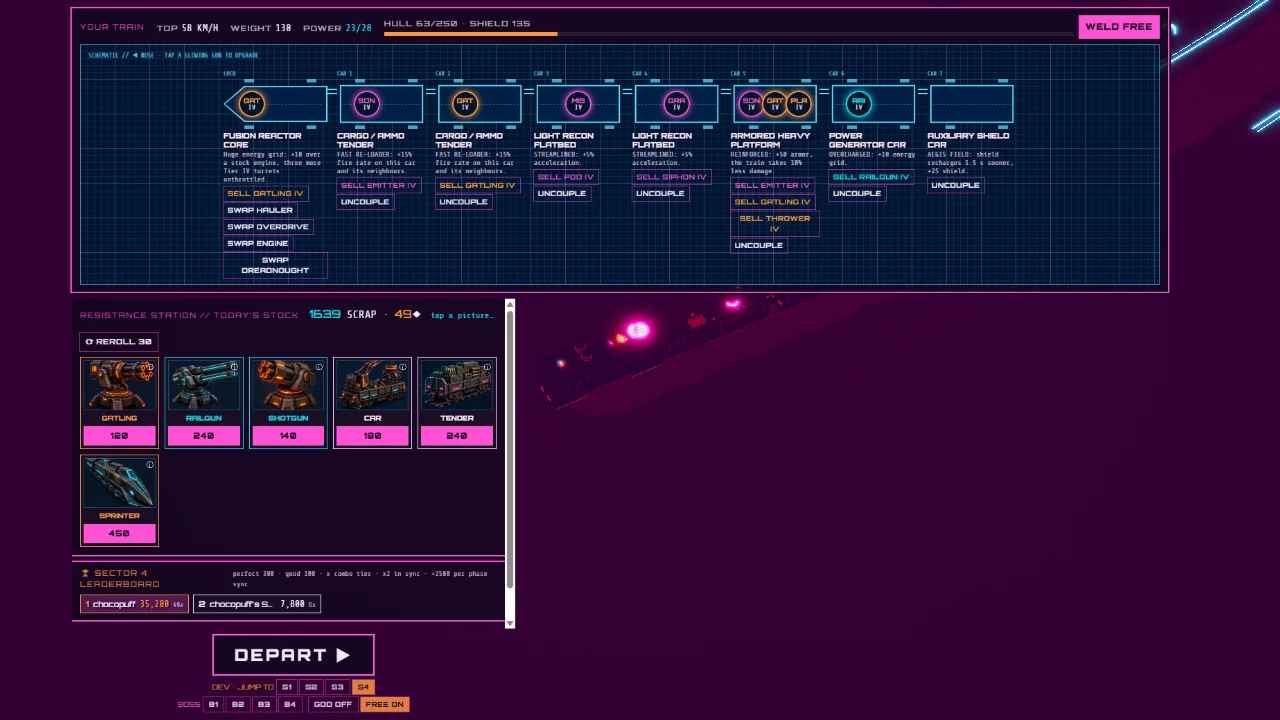This screenshot has height=720, width=1280.
Task: Click the WELD FREE button
Action: coord(1118,27)
